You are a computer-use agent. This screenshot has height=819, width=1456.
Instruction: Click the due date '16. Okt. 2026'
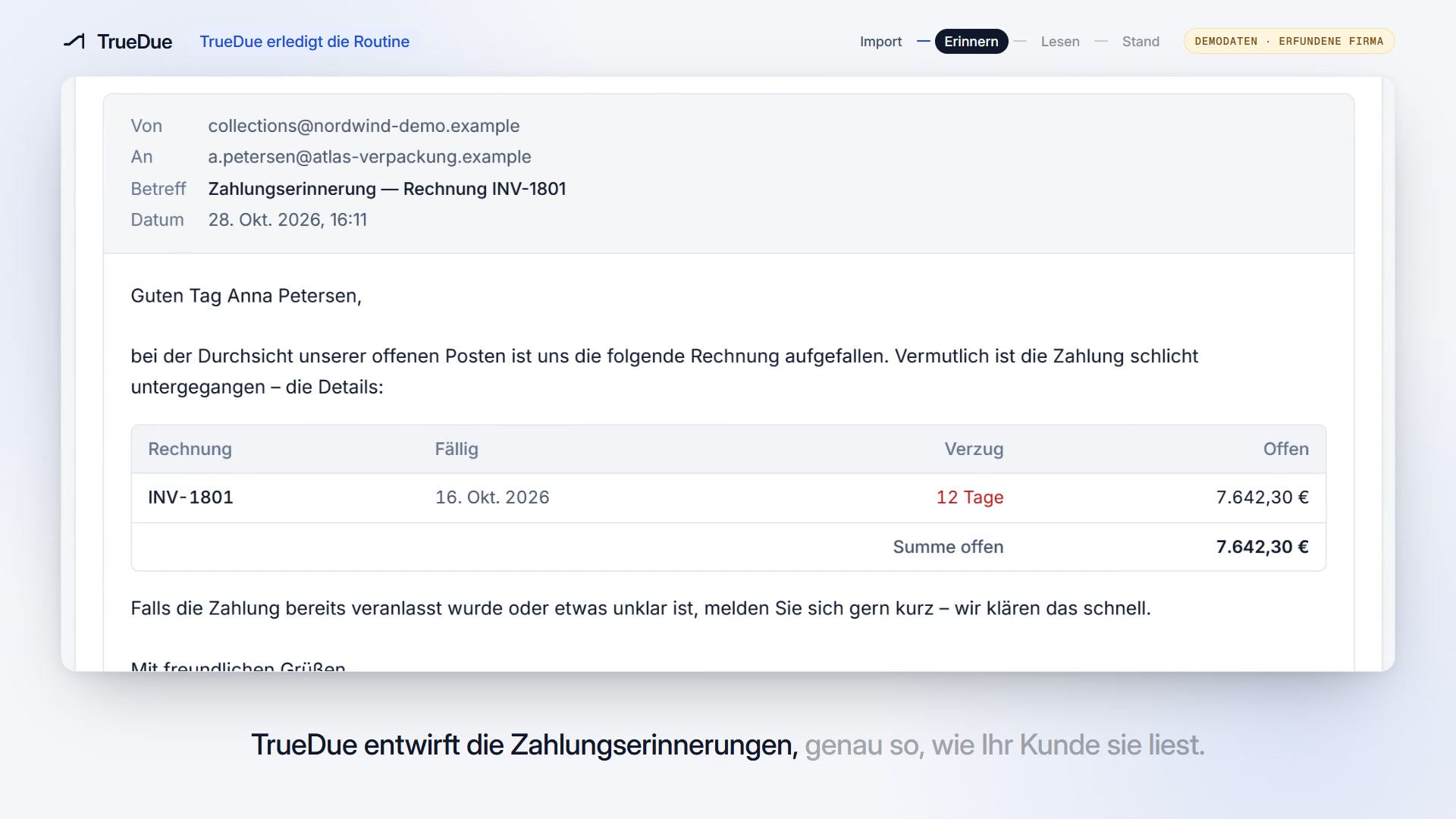tap(492, 497)
